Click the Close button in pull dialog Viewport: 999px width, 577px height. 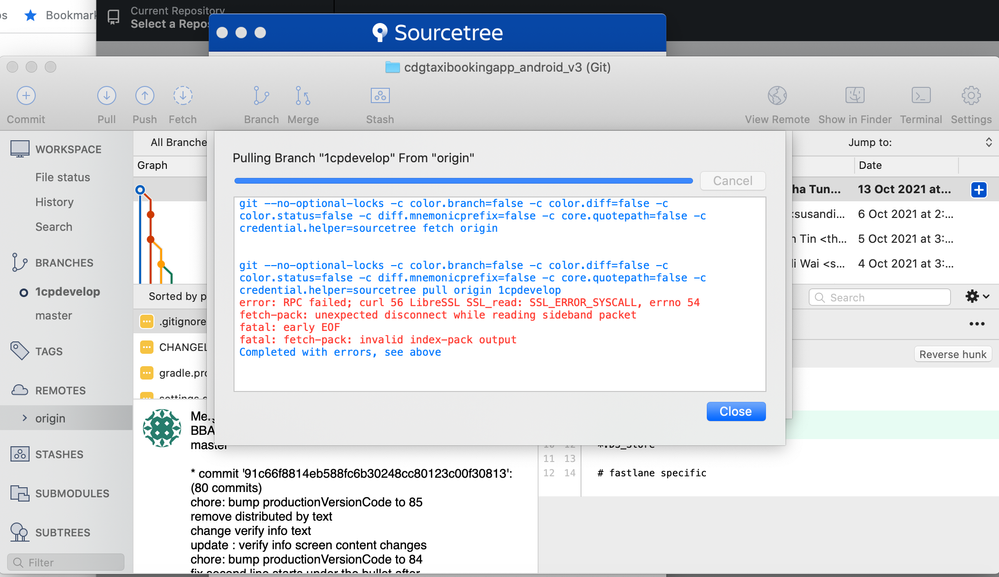pos(736,411)
